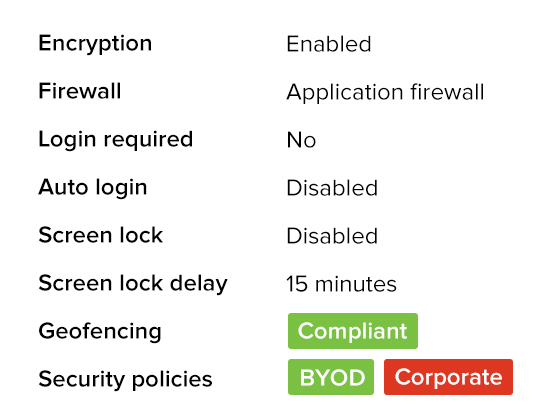The height and width of the screenshot is (420, 560).
Task: Click the word firewall in Application firewall
Action: [x=447, y=91]
